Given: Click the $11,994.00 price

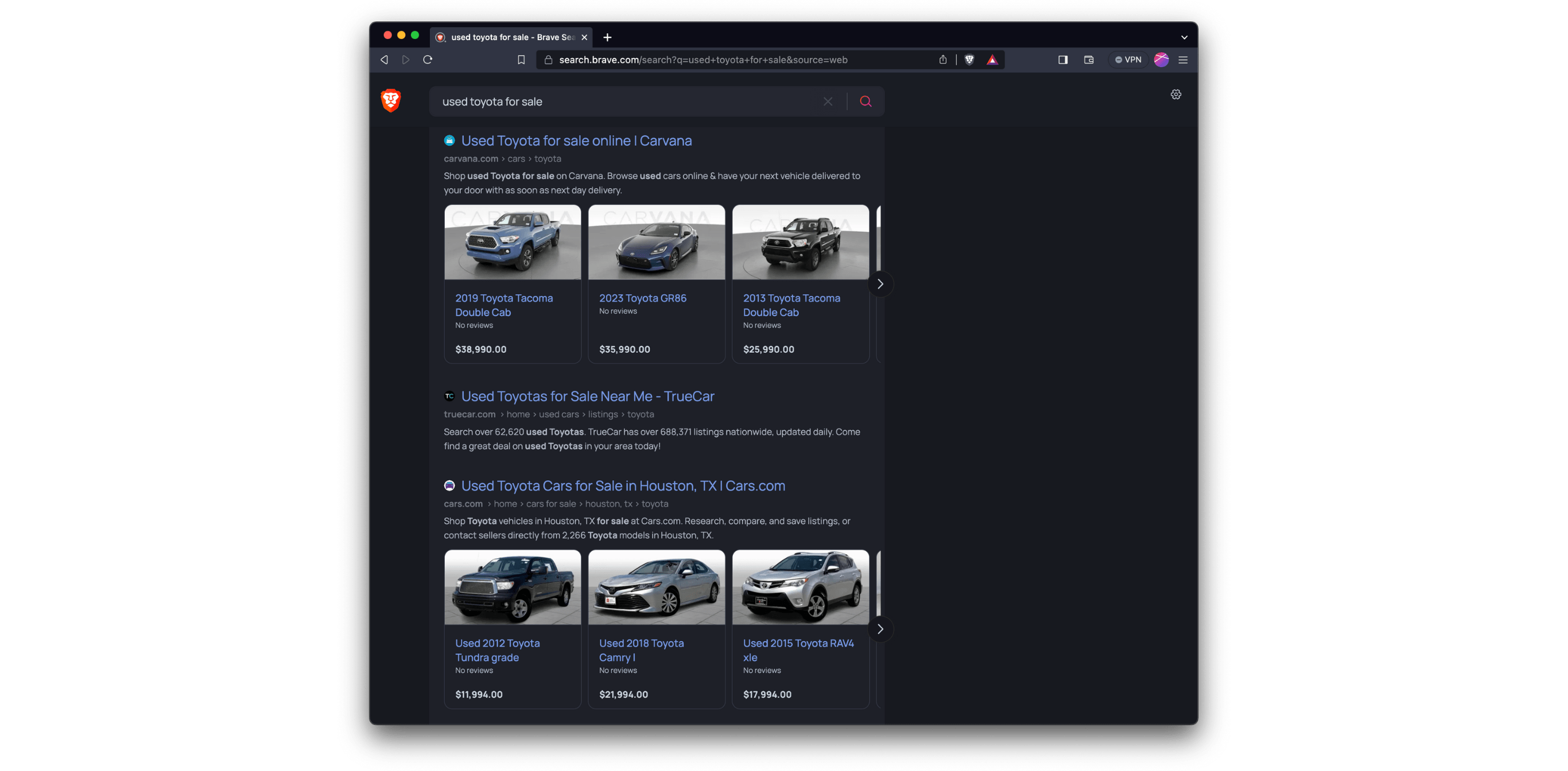Looking at the screenshot, I should (479, 694).
